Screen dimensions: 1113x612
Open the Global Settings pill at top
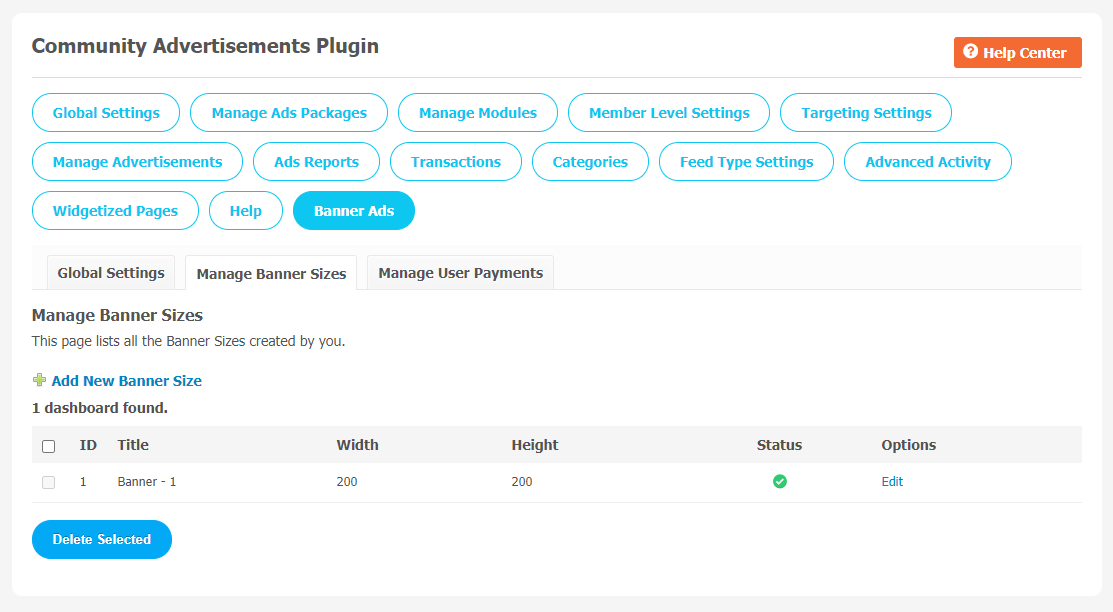[106, 113]
